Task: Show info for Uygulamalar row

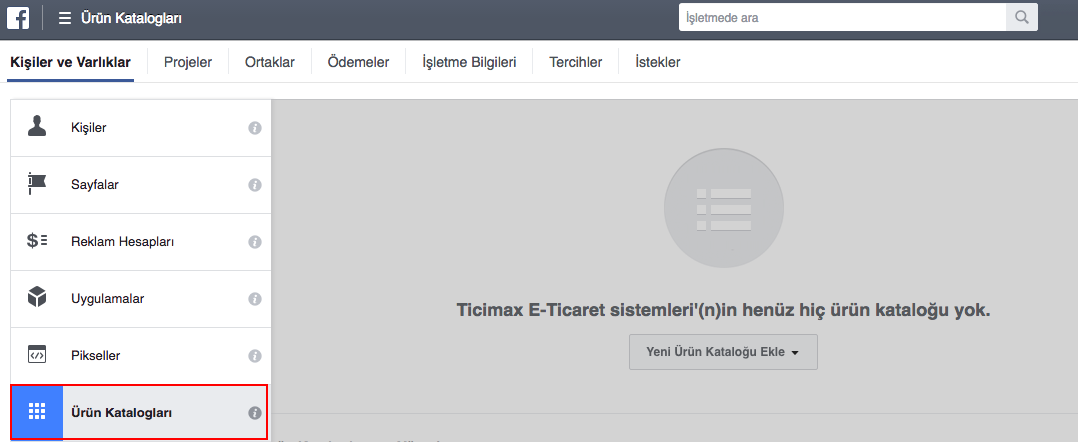Action: tap(254, 299)
